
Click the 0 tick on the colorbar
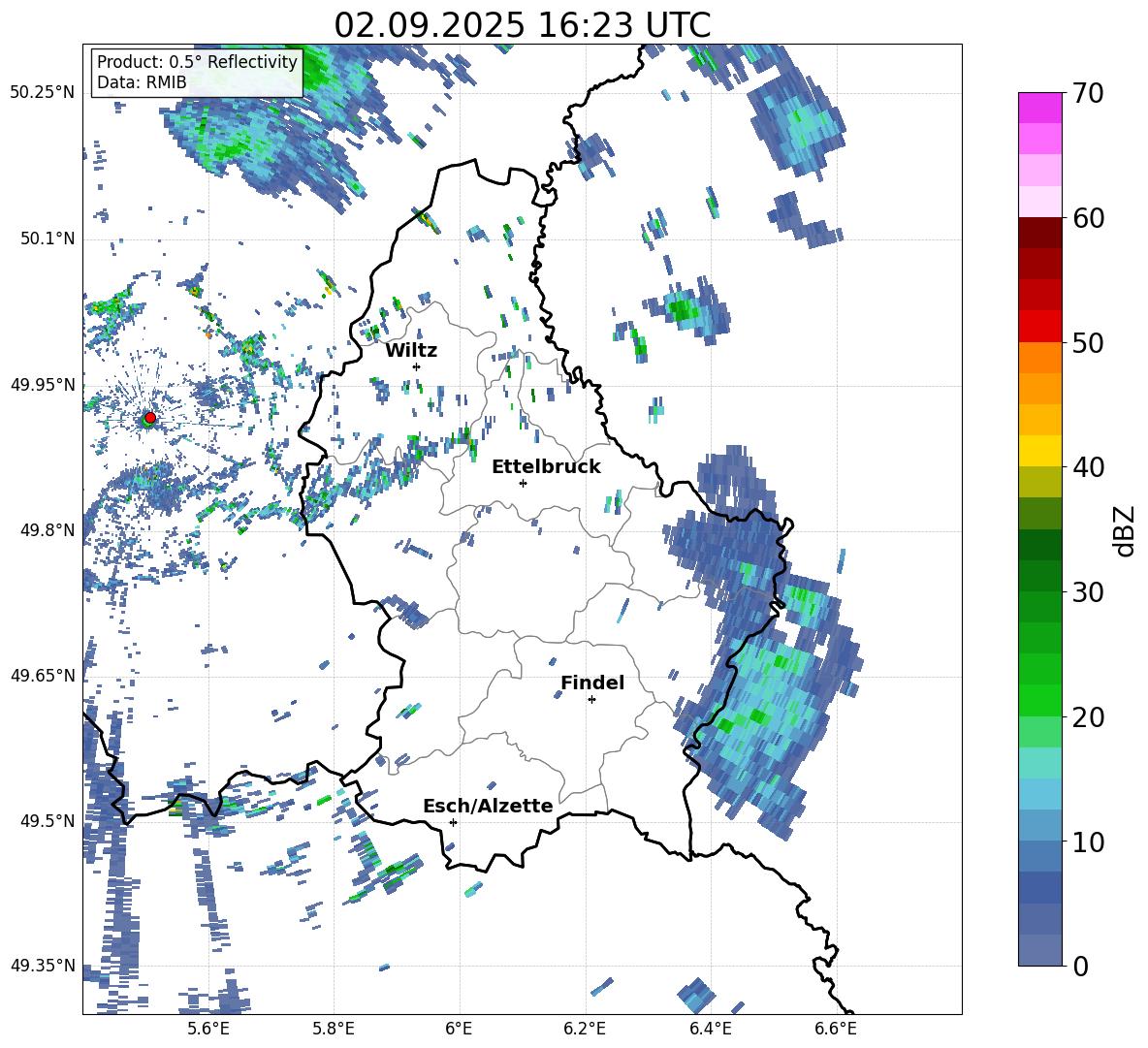pos(1081,967)
